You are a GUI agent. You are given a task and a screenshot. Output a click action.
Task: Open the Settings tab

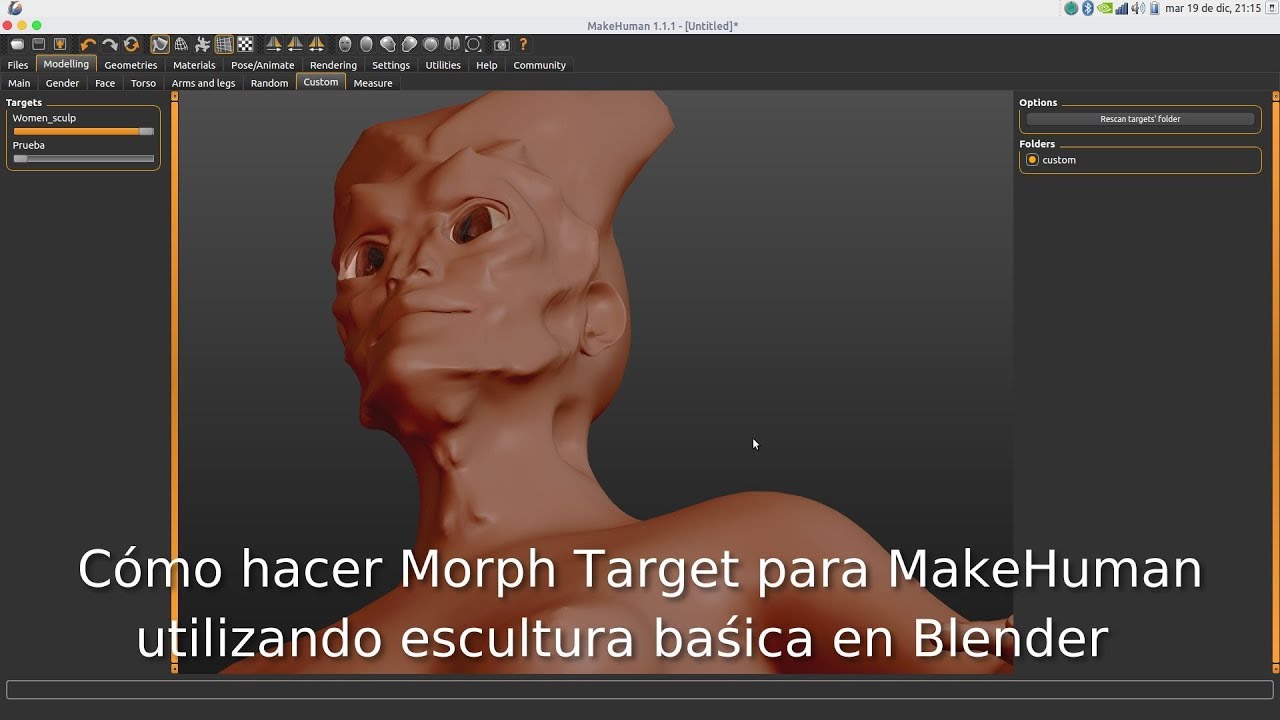[391, 65]
